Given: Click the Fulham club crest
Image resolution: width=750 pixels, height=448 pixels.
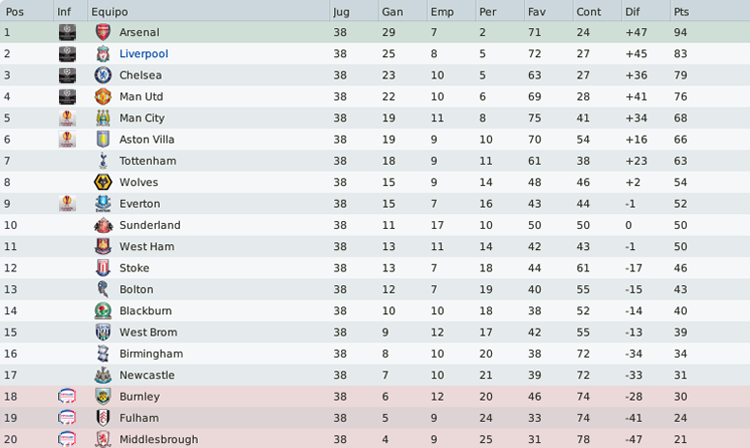Looking at the screenshot, I should [x=102, y=418].
